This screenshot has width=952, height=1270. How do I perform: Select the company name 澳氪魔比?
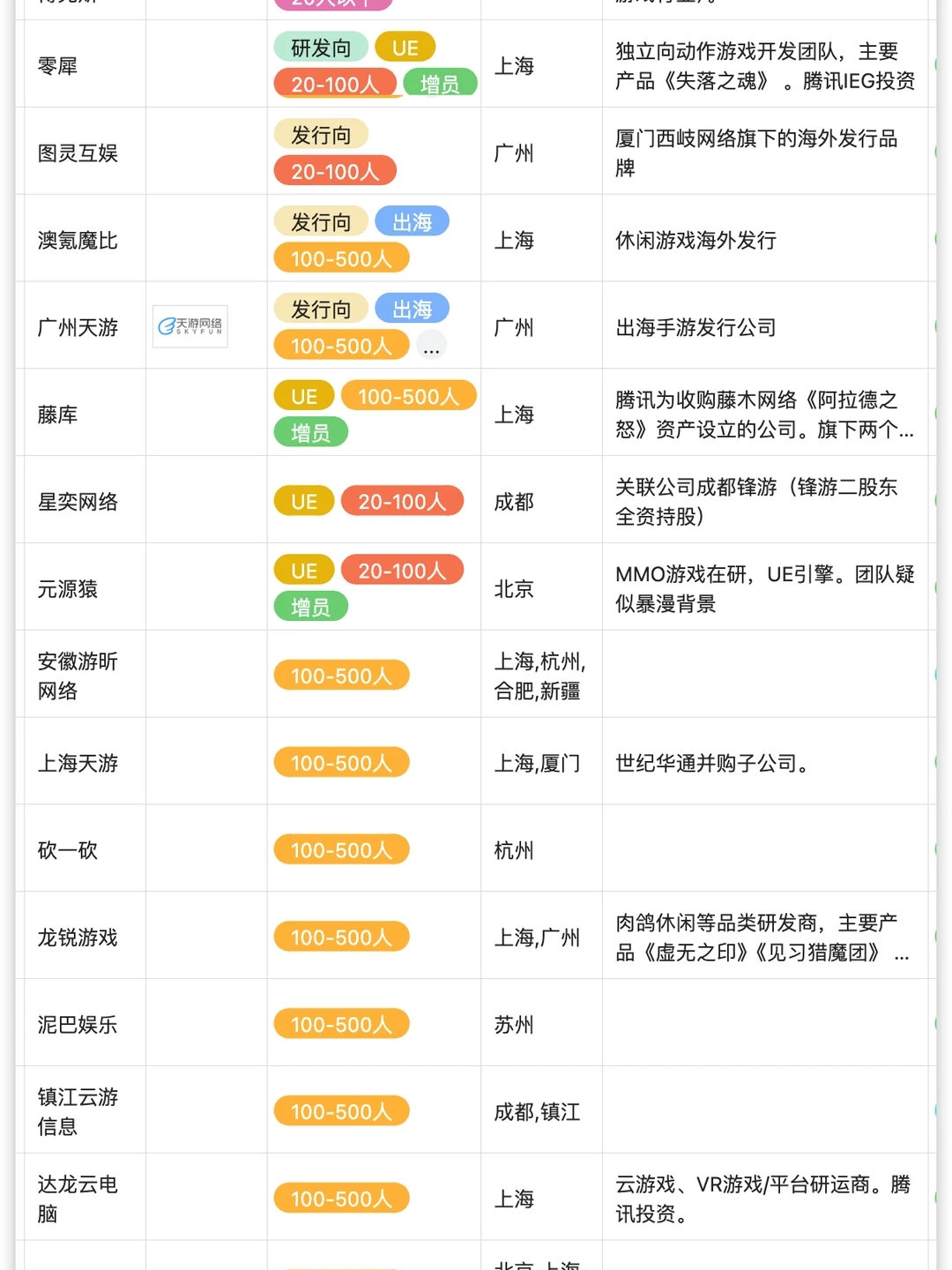pyautogui.click(x=78, y=241)
